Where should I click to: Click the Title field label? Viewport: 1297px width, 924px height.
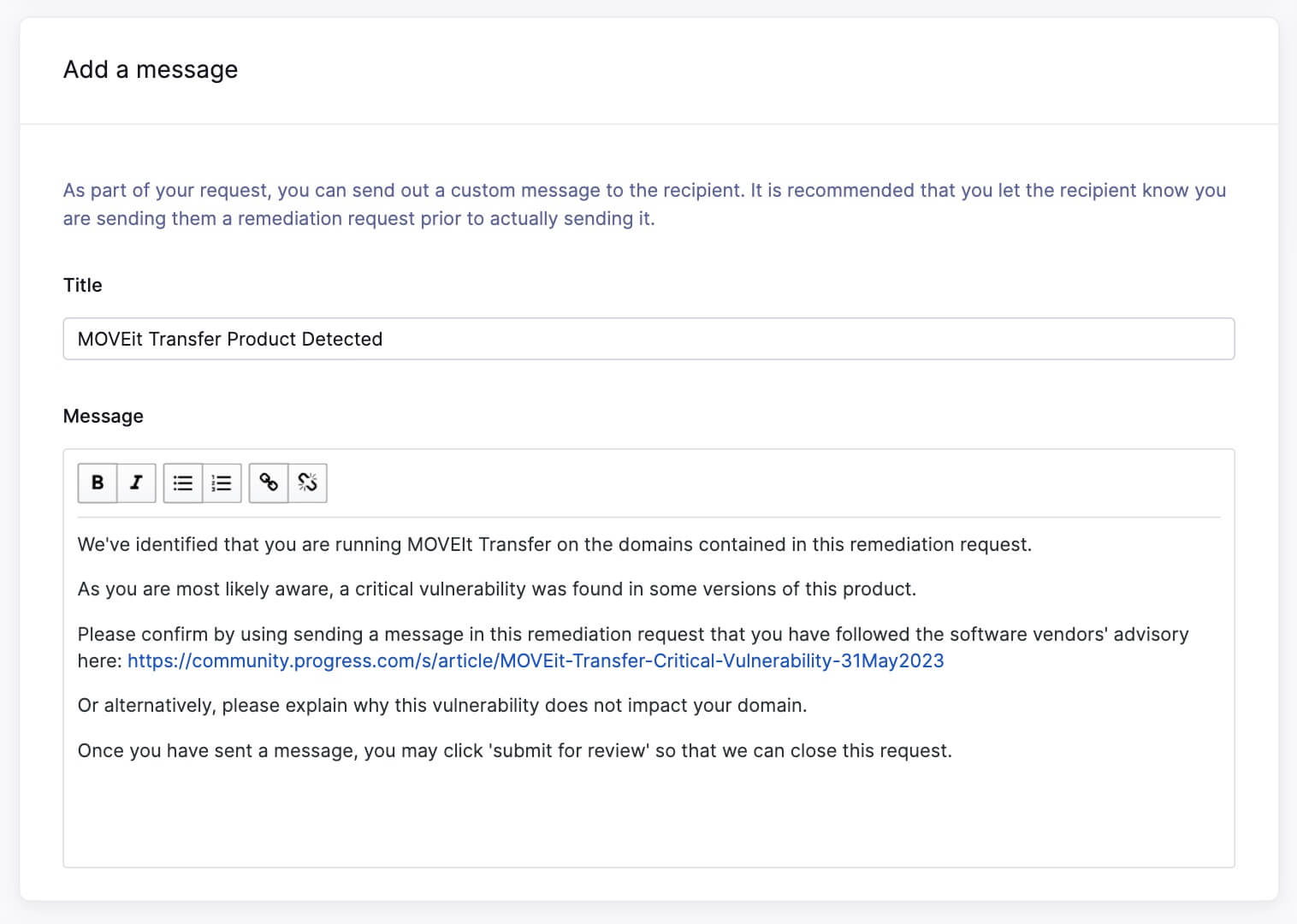(x=82, y=285)
